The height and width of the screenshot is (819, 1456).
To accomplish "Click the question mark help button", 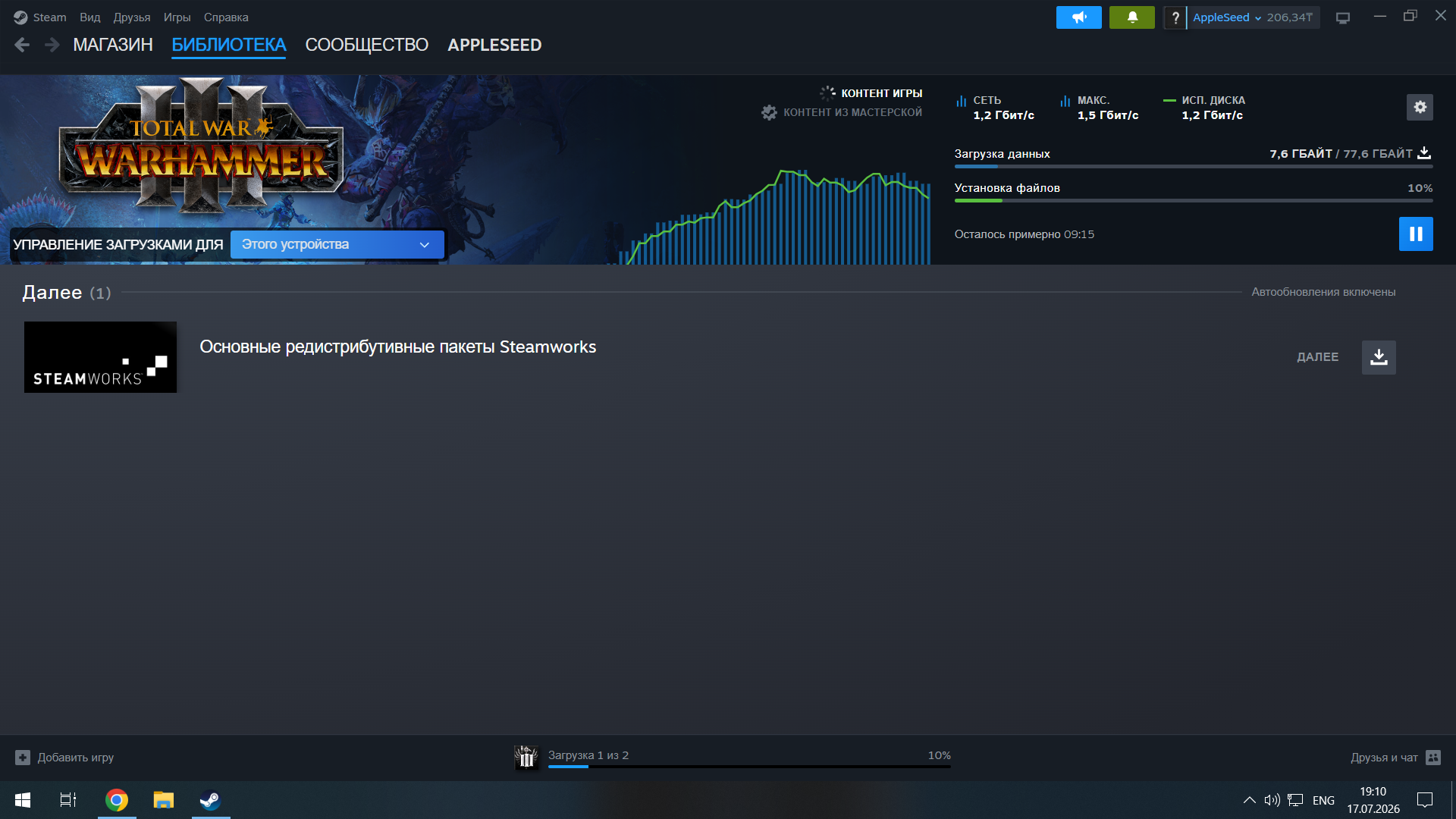I will [1175, 17].
